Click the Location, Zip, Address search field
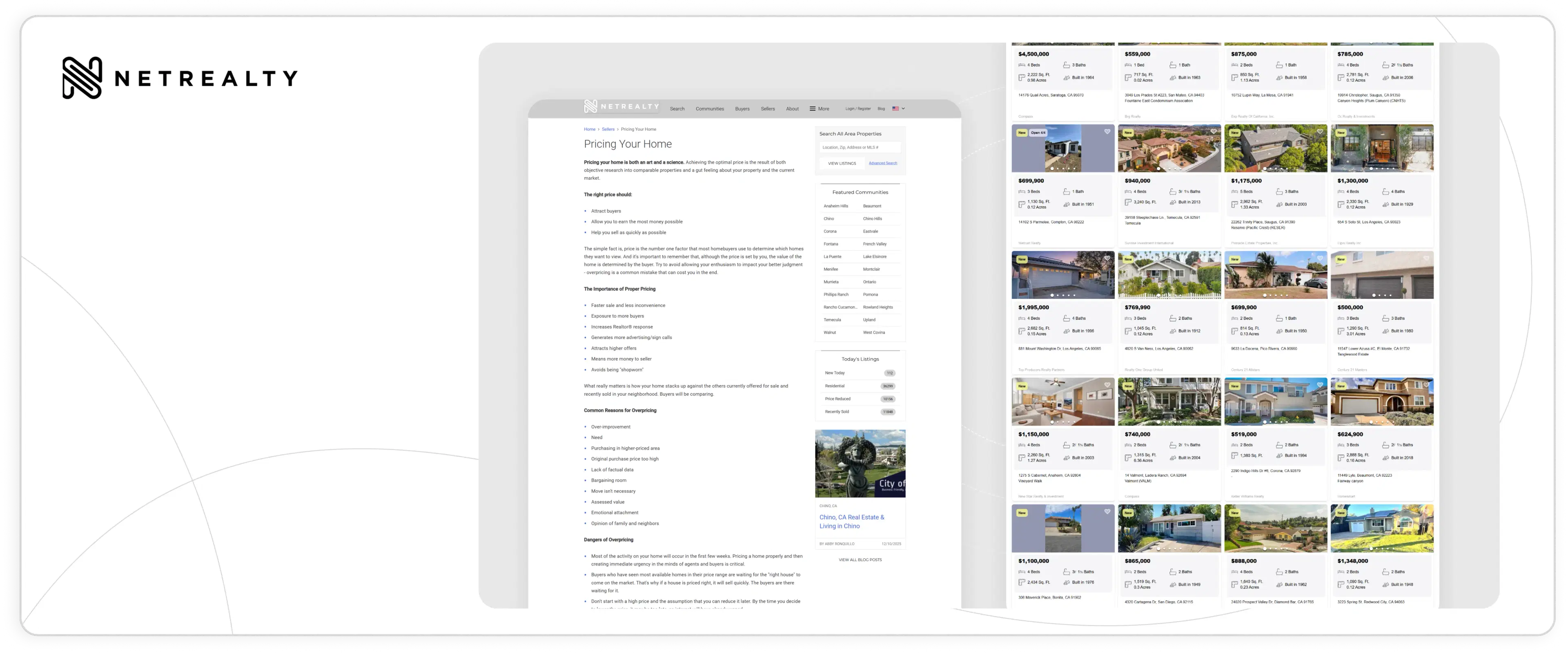 tap(860, 147)
